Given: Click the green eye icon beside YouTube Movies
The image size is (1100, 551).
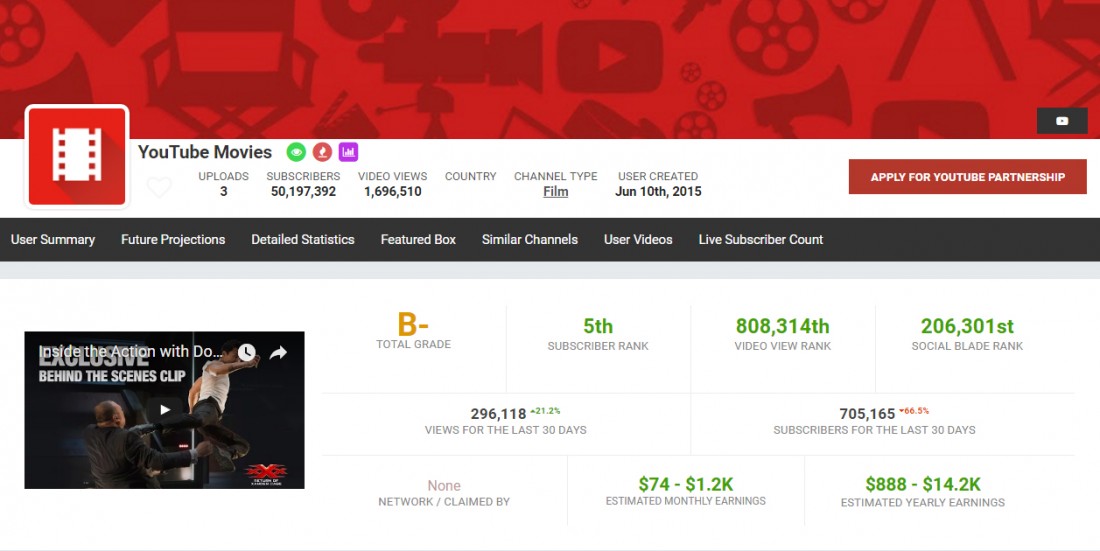Looking at the screenshot, I should coord(296,152).
